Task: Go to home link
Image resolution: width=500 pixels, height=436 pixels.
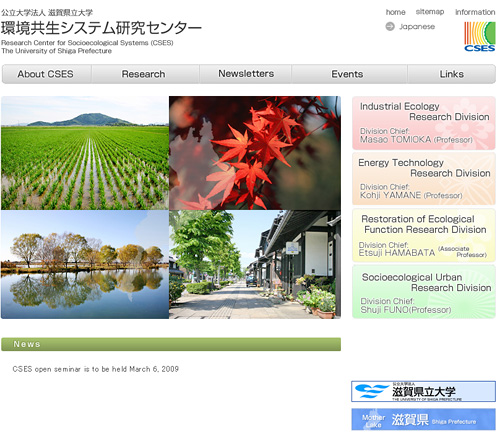Action: click(396, 12)
